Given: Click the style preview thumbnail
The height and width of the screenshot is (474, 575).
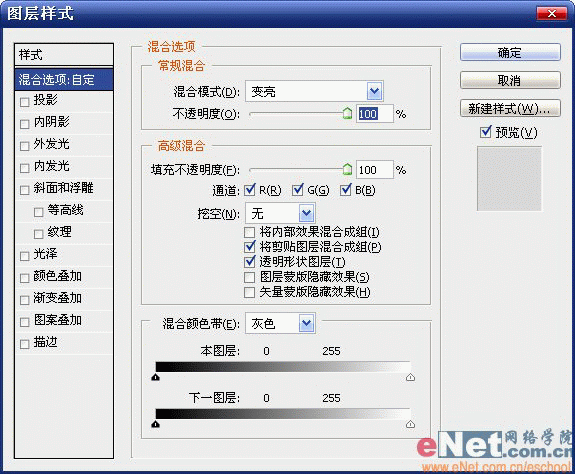Looking at the screenshot, I should 509,179.
